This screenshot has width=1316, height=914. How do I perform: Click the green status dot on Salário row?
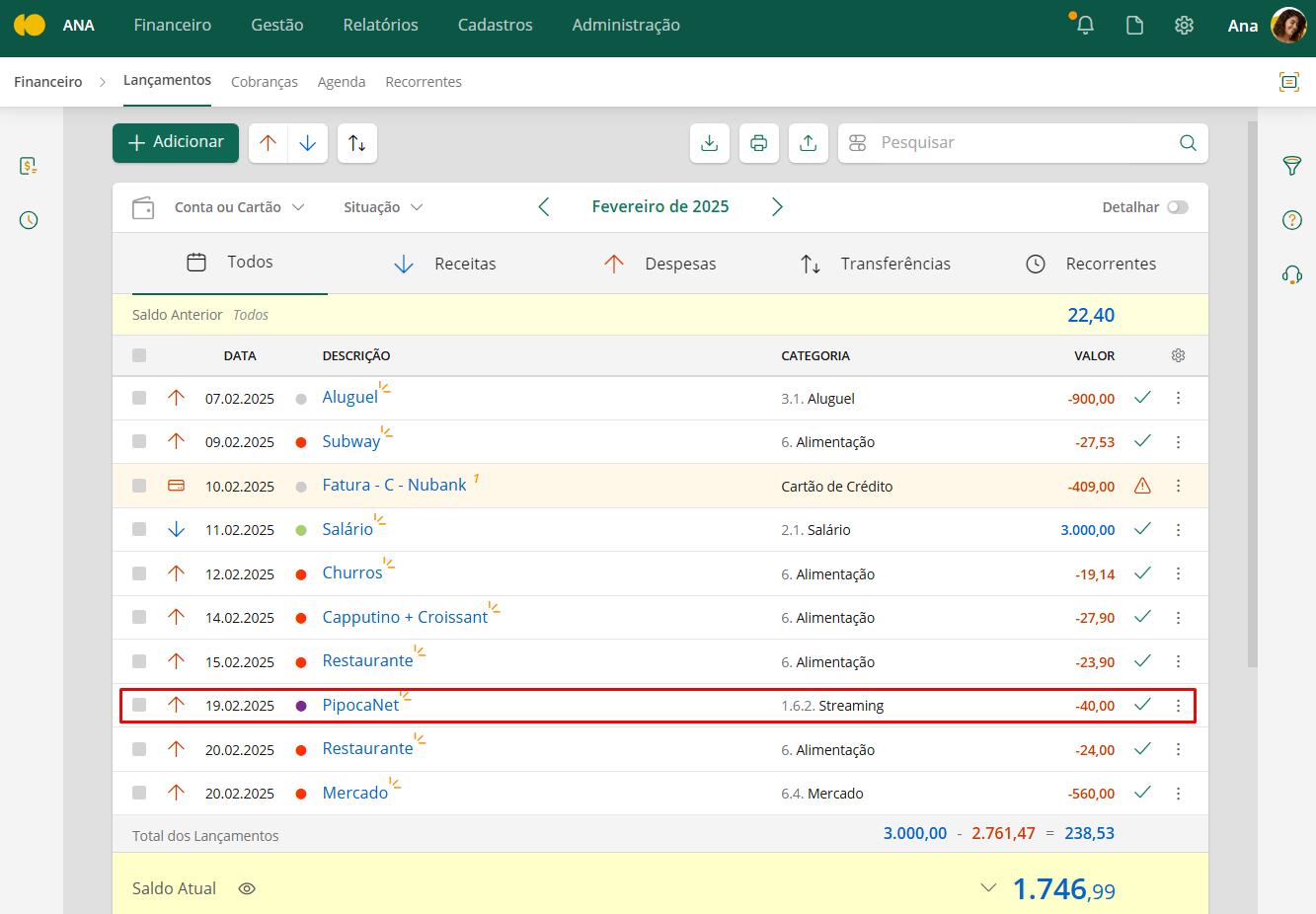pyautogui.click(x=301, y=530)
